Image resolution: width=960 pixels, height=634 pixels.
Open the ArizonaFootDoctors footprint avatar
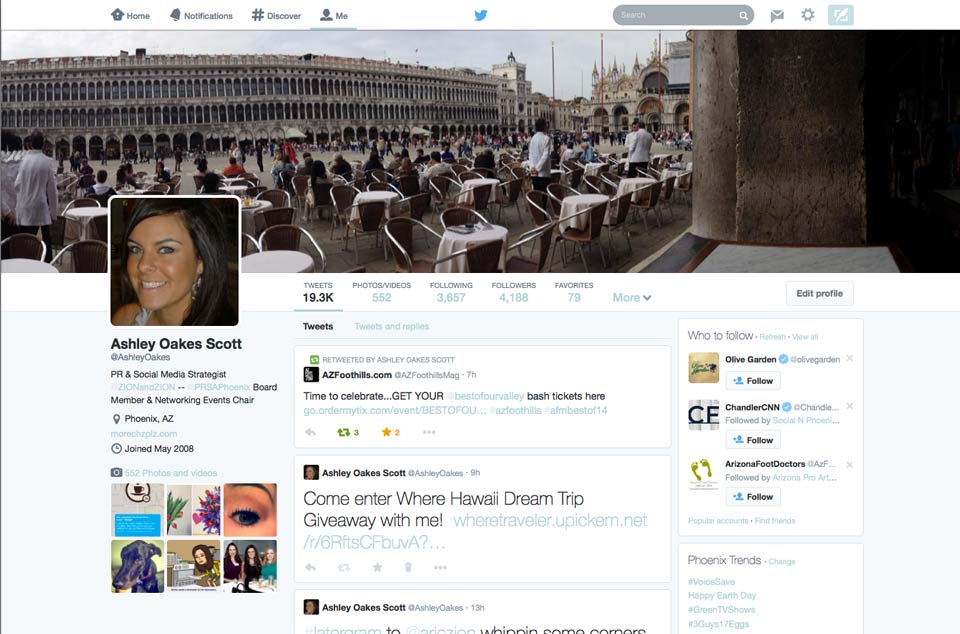(703, 474)
